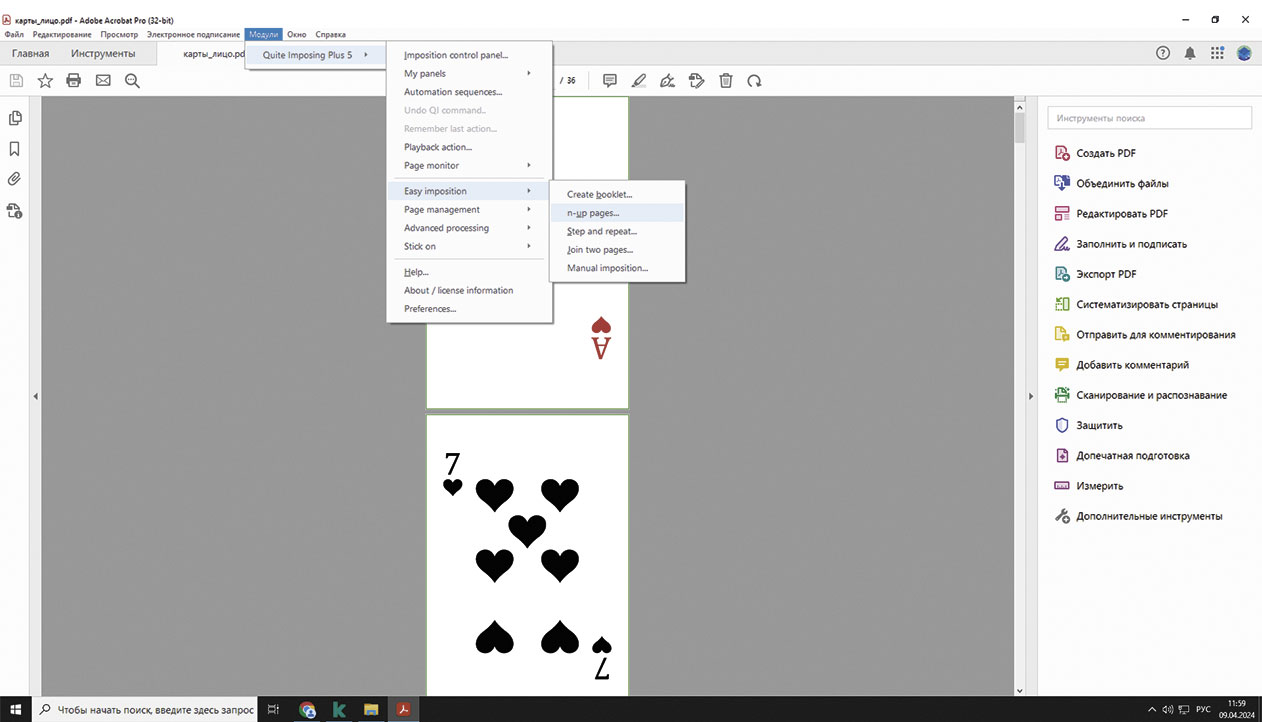
Task: Open the Редактировать PDF tool
Action: click(x=1121, y=214)
